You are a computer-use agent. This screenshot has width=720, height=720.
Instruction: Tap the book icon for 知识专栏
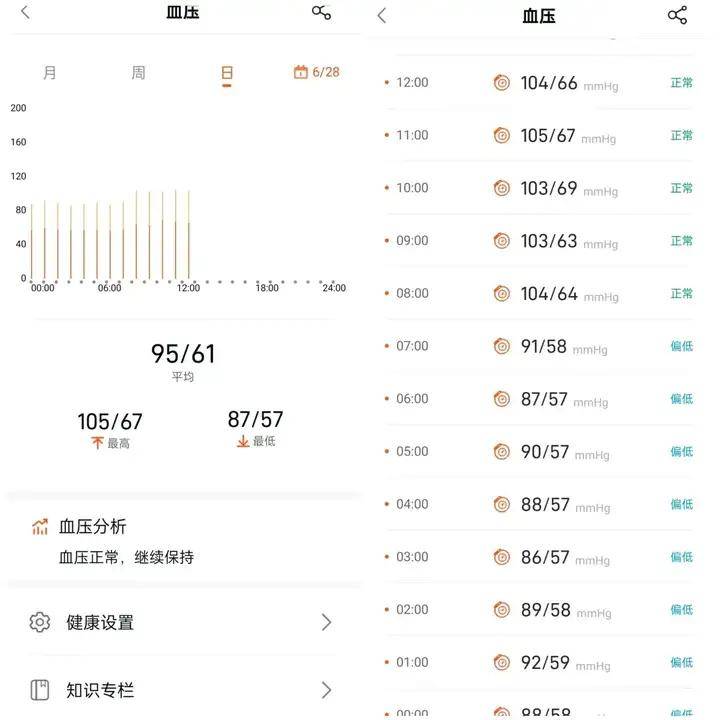click(x=39, y=690)
